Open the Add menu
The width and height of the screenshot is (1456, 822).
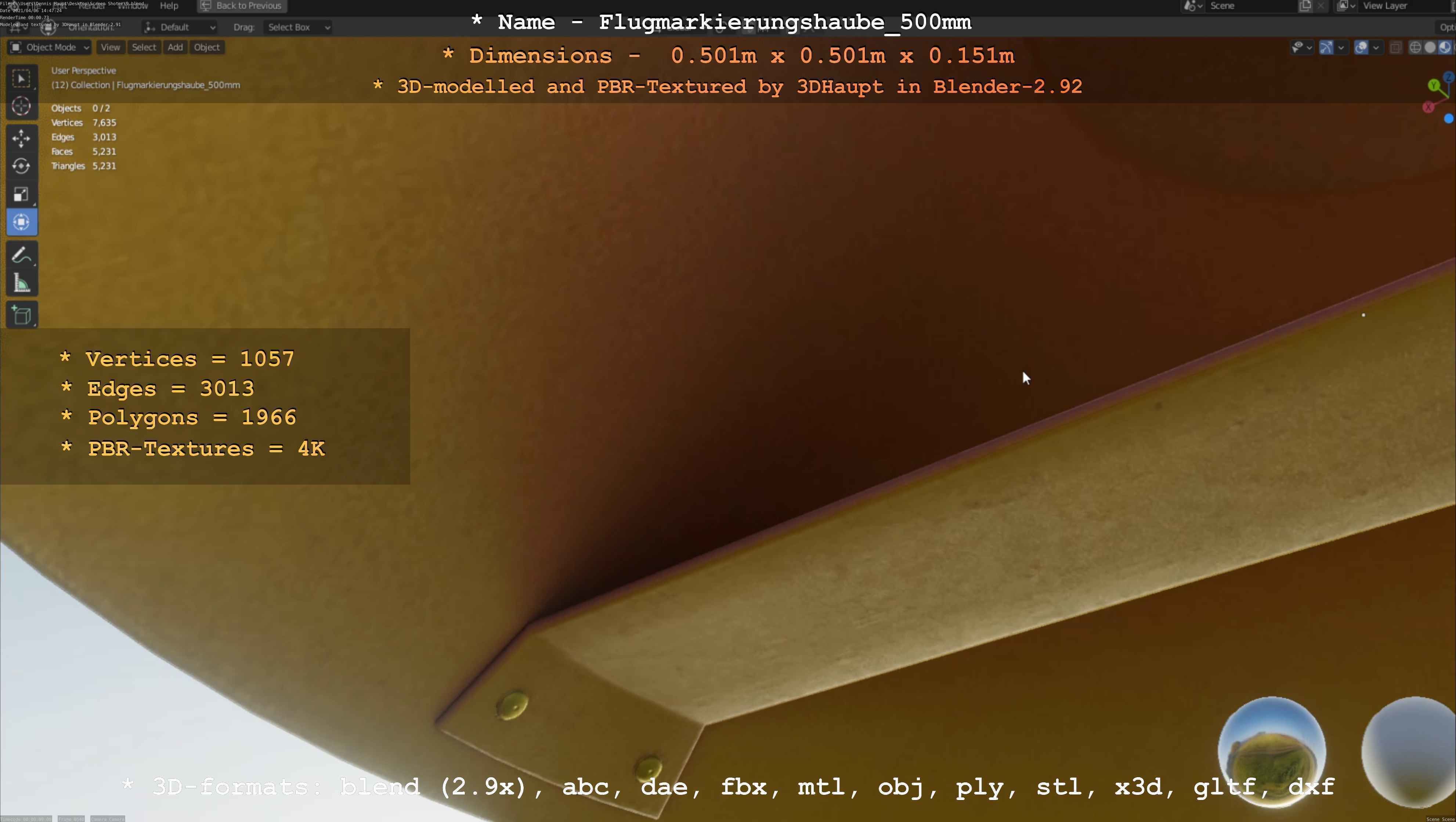pyautogui.click(x=175, y=47)
